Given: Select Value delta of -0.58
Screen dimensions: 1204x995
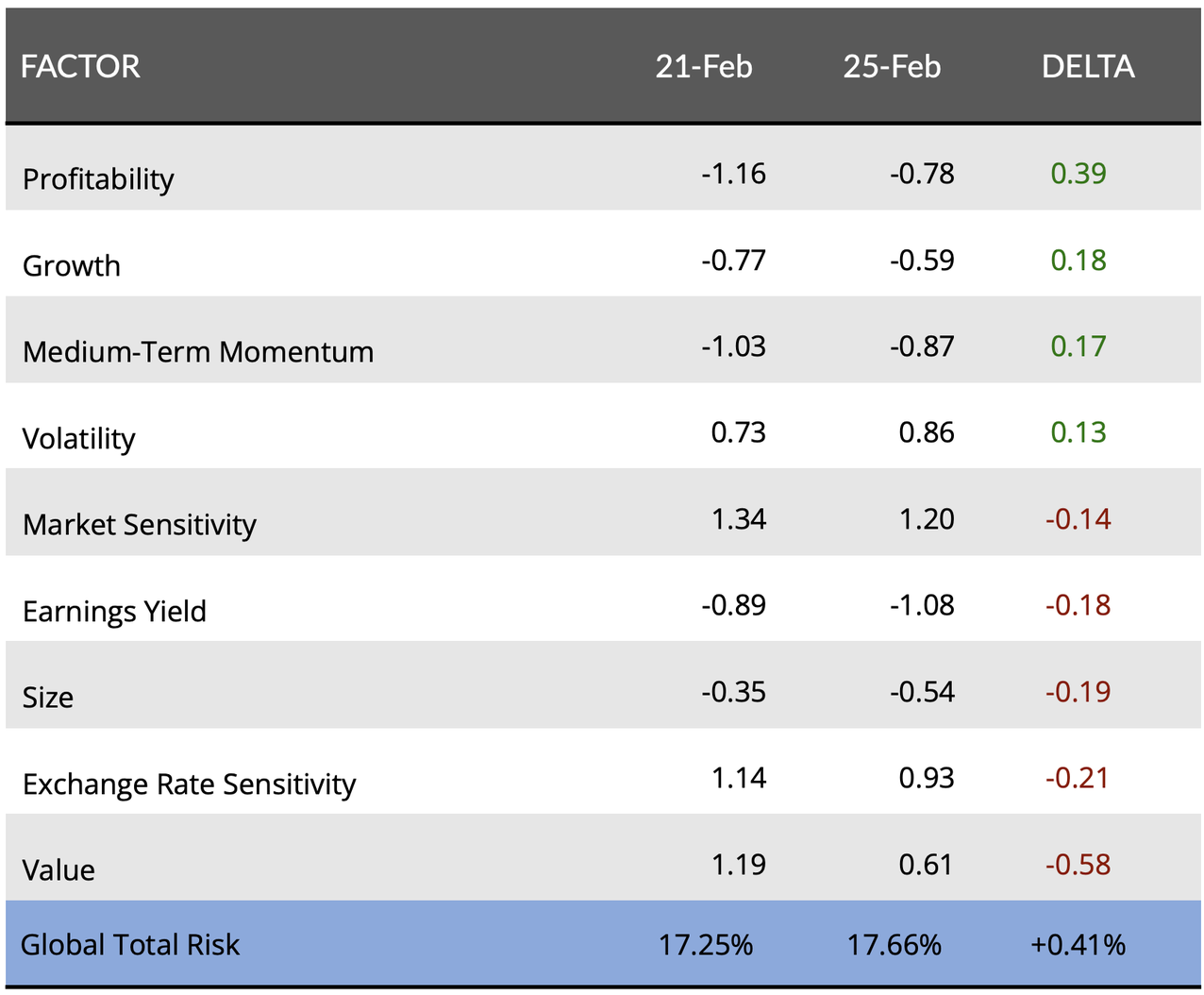Looking at the screenshot, I should 1078,865.
